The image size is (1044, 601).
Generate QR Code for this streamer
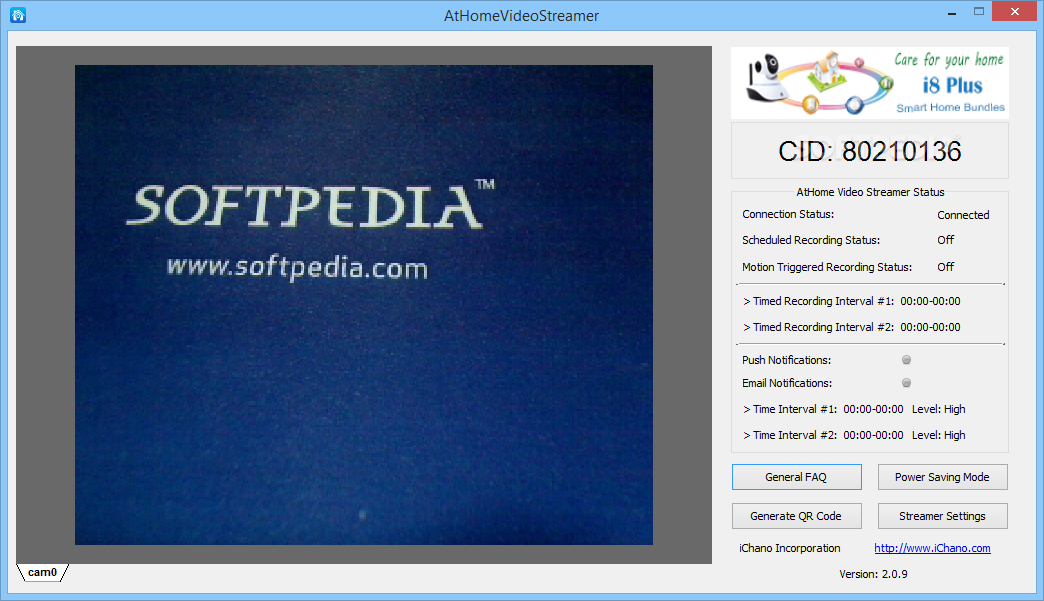[x=796, y=516]
